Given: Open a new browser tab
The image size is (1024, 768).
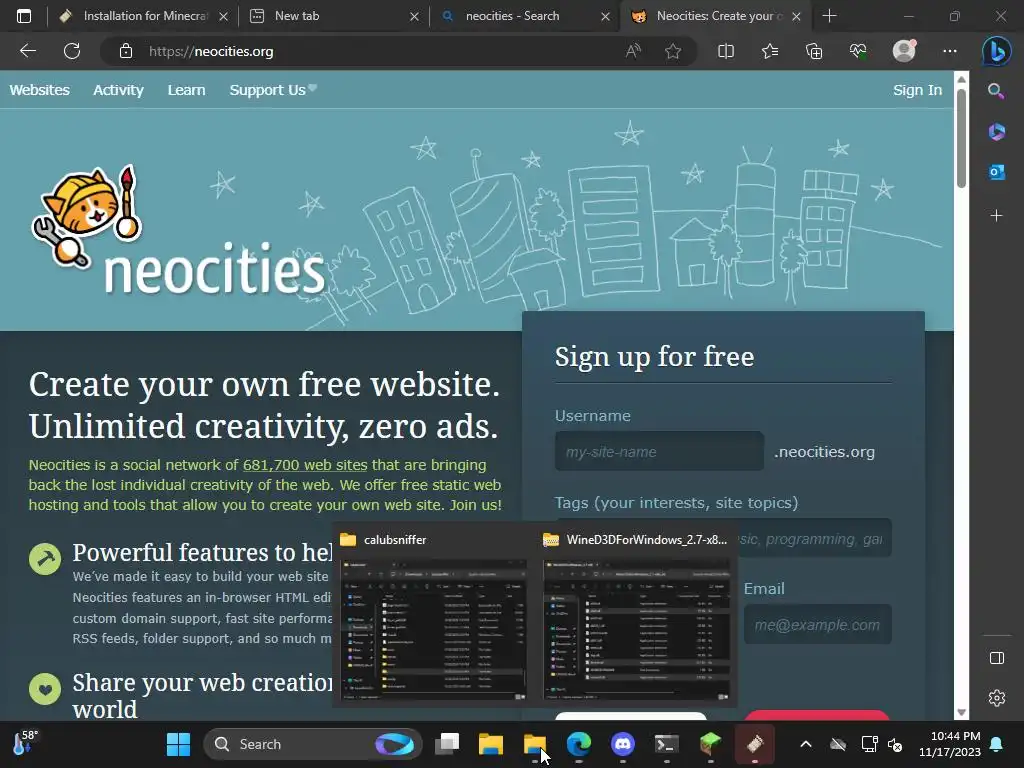Looking at the screenshot, I should point(829,16).
